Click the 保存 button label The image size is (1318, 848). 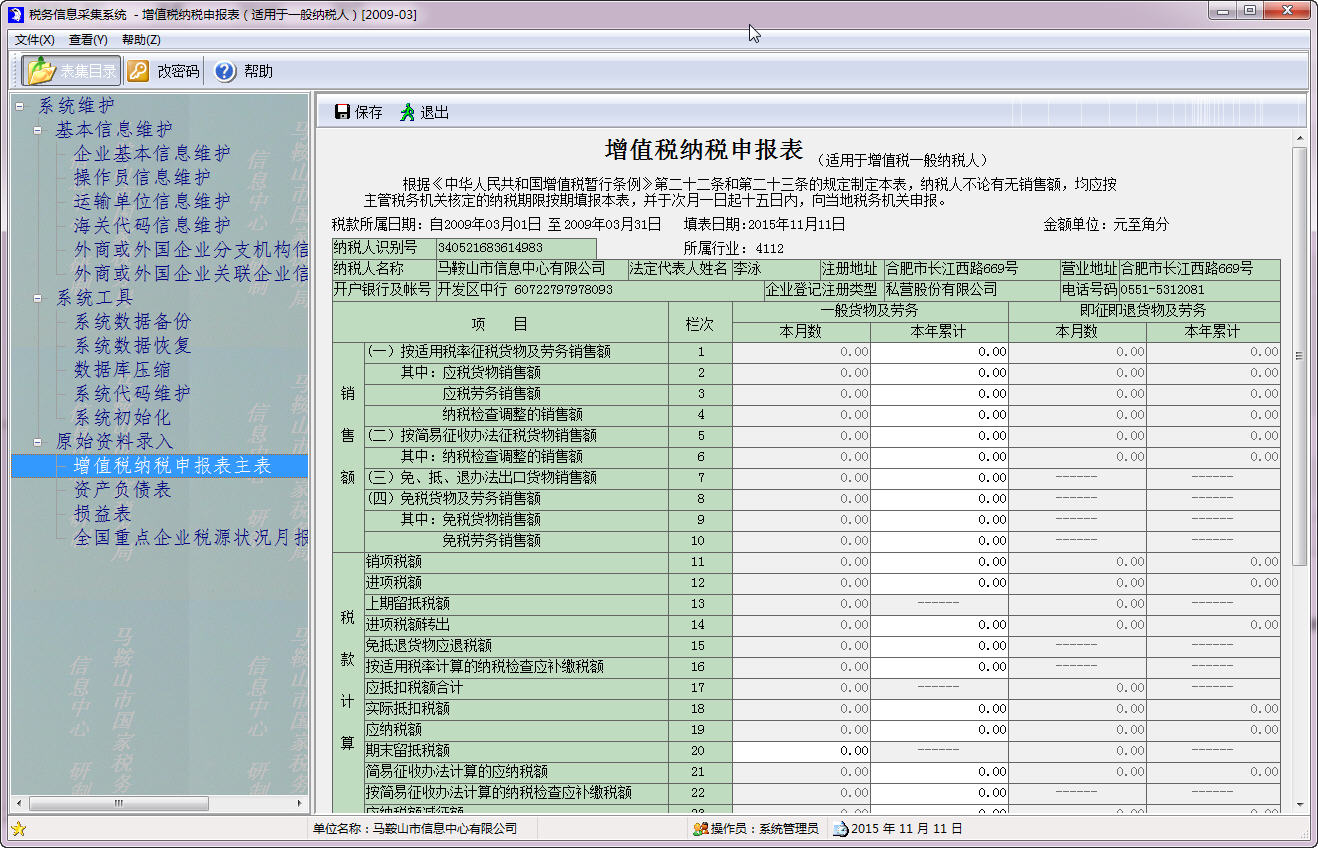tap(369, 112)
